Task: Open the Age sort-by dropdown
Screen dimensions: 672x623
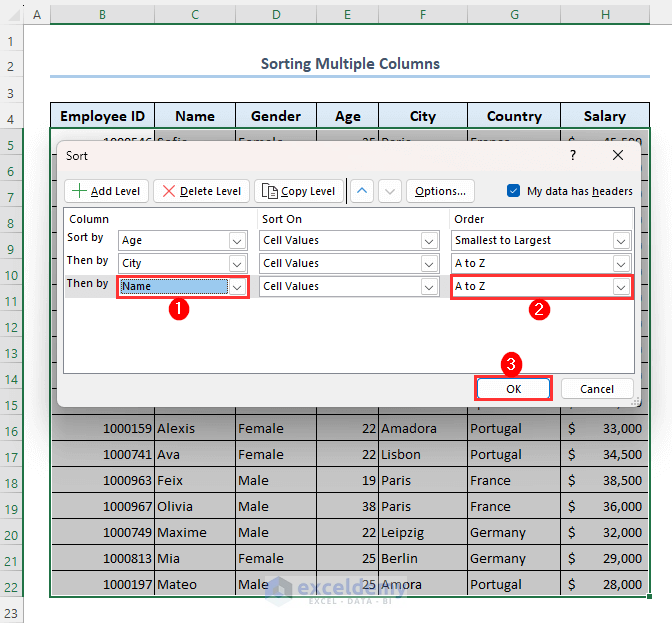Action: point(237,241)
